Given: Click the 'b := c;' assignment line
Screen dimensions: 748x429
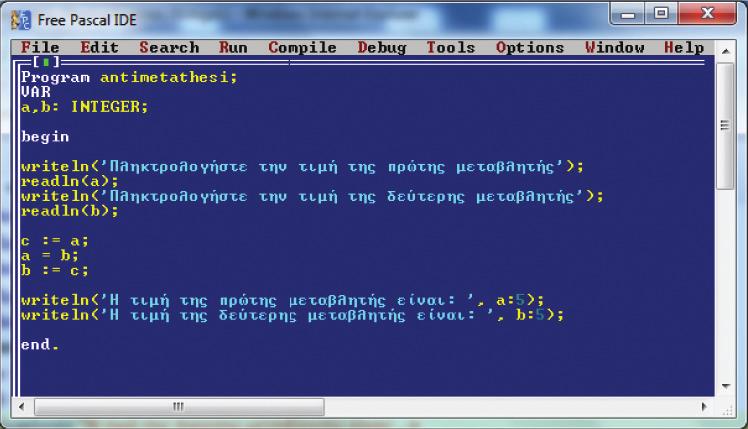Looking at the screenshot, I should click(x=54, y=271).
